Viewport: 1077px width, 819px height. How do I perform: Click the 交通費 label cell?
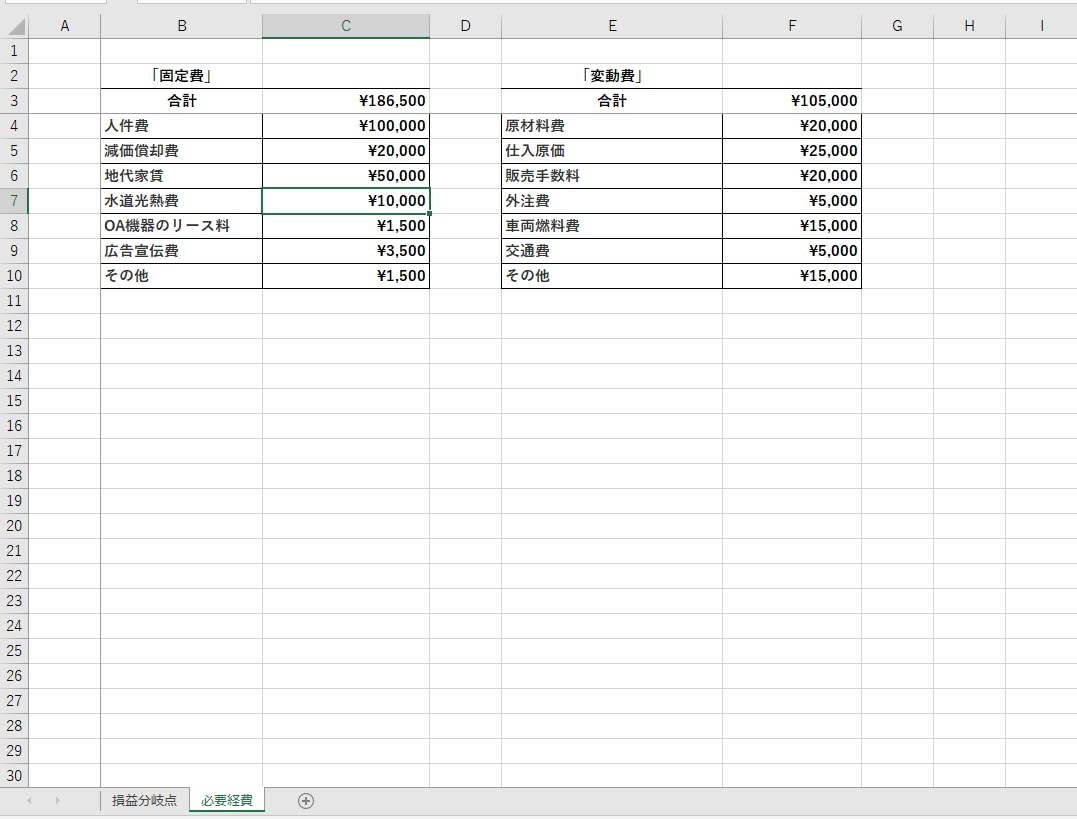coord(612,251)
